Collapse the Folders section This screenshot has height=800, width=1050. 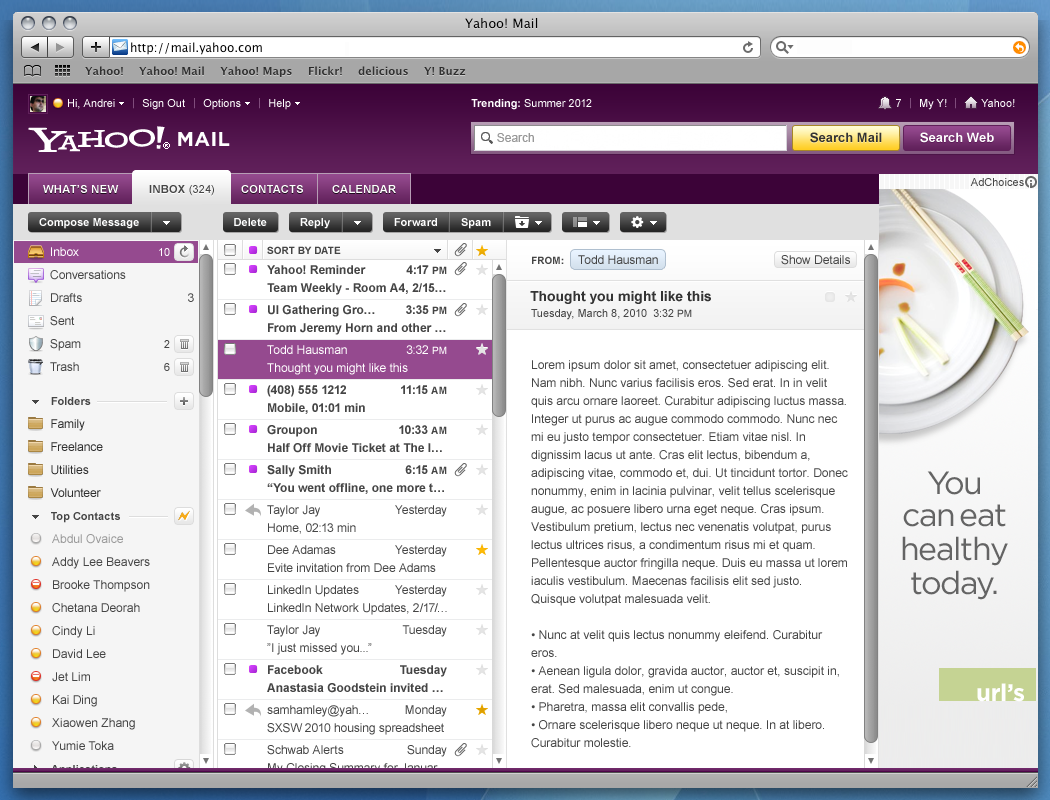(x=35, y=402)
